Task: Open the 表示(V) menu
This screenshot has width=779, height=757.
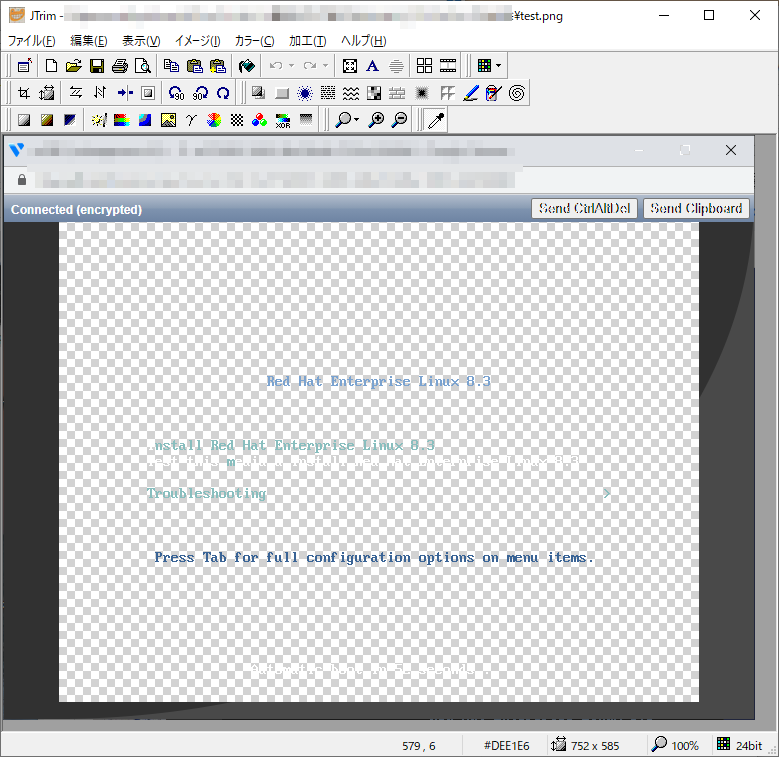Action: tap(142, 41)
